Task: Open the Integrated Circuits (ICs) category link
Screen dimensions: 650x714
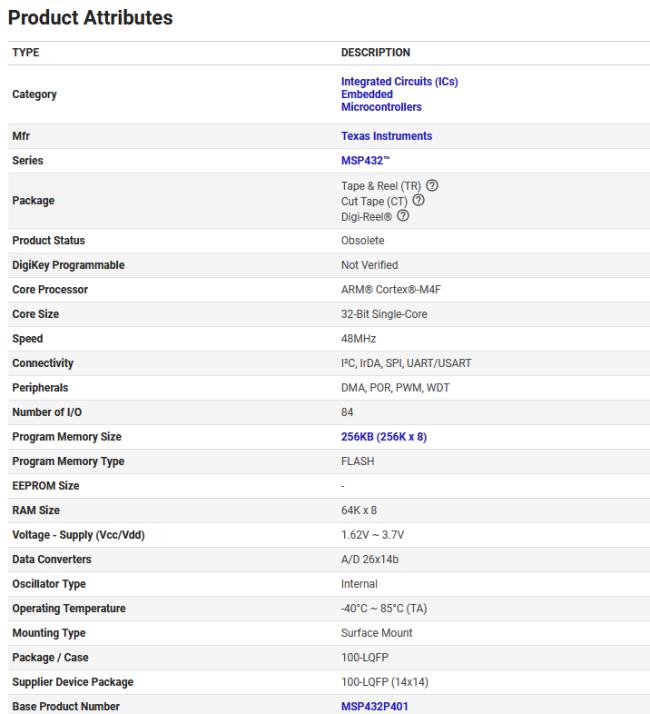Action: (x=399, y=82)
